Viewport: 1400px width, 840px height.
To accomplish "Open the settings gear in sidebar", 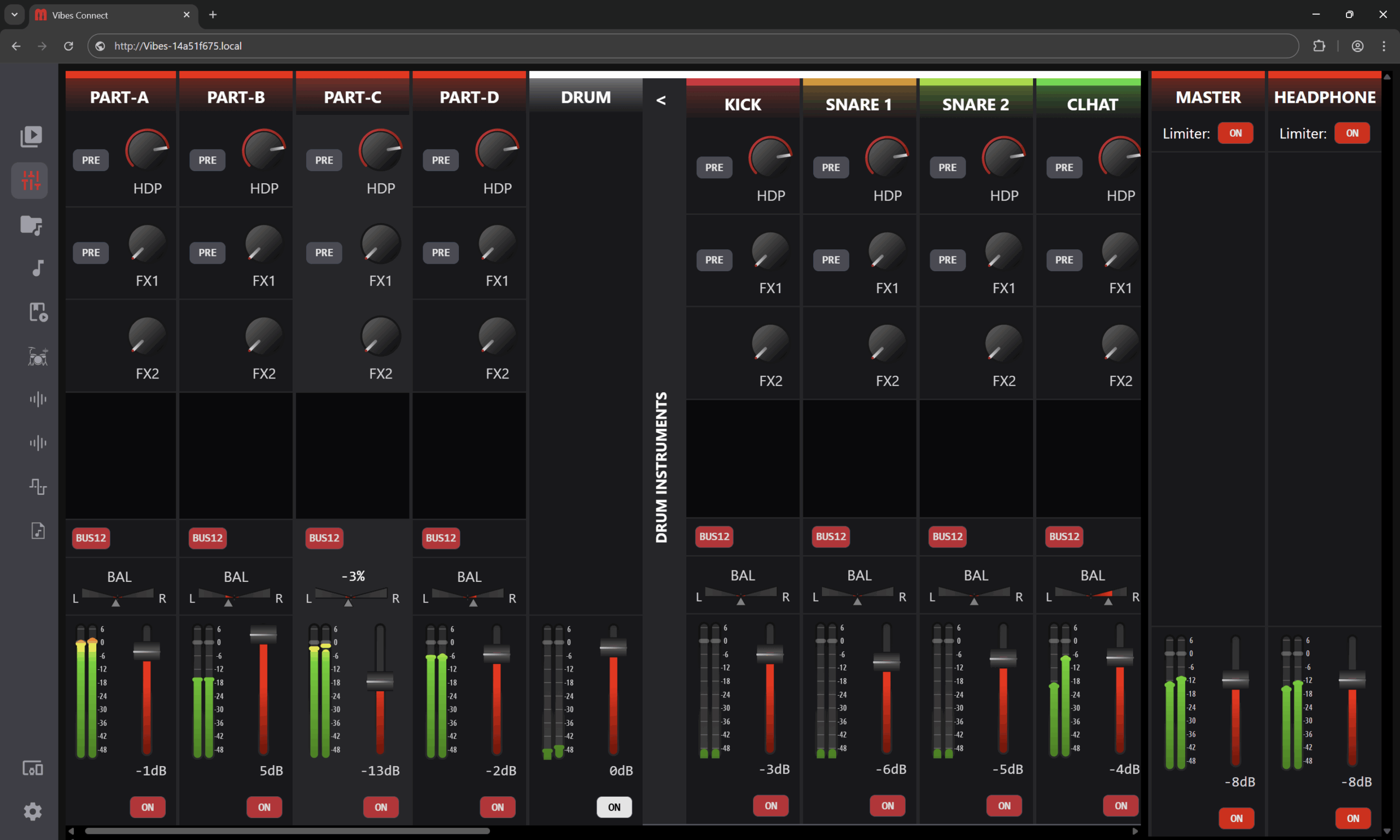I will pos(32,811).
